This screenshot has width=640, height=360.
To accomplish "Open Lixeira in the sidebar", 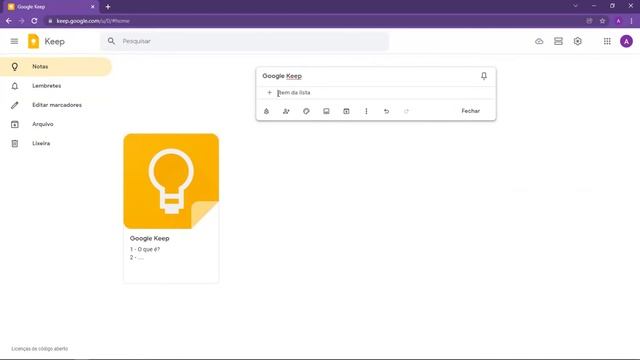I will (56, 143).
